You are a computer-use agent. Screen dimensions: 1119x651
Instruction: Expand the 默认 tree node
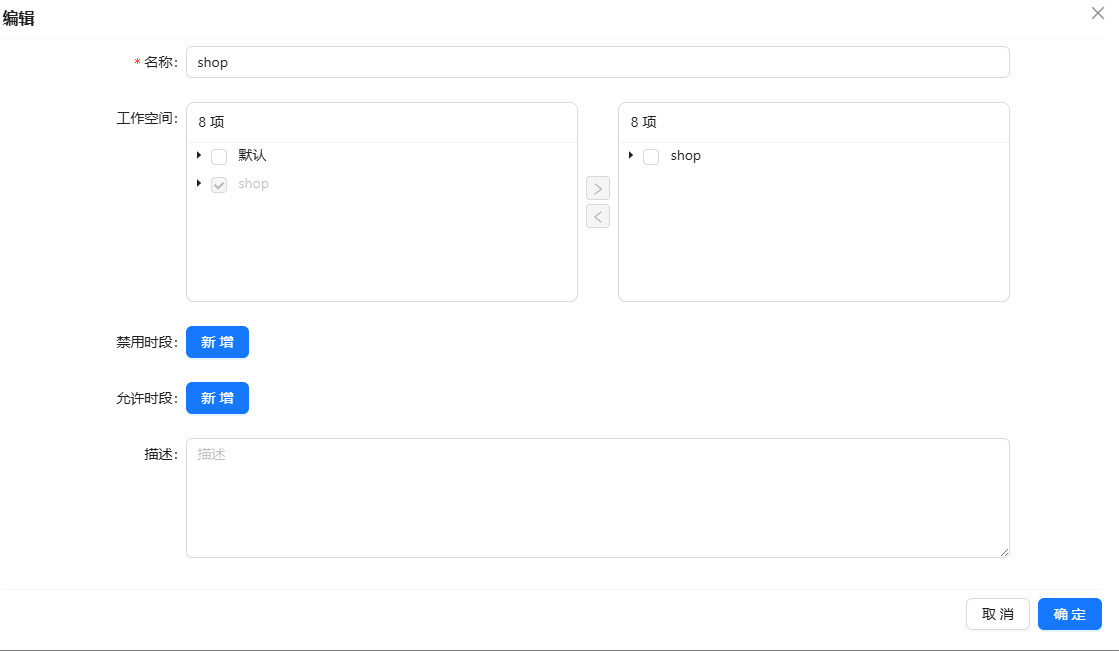tap(199, 156)
